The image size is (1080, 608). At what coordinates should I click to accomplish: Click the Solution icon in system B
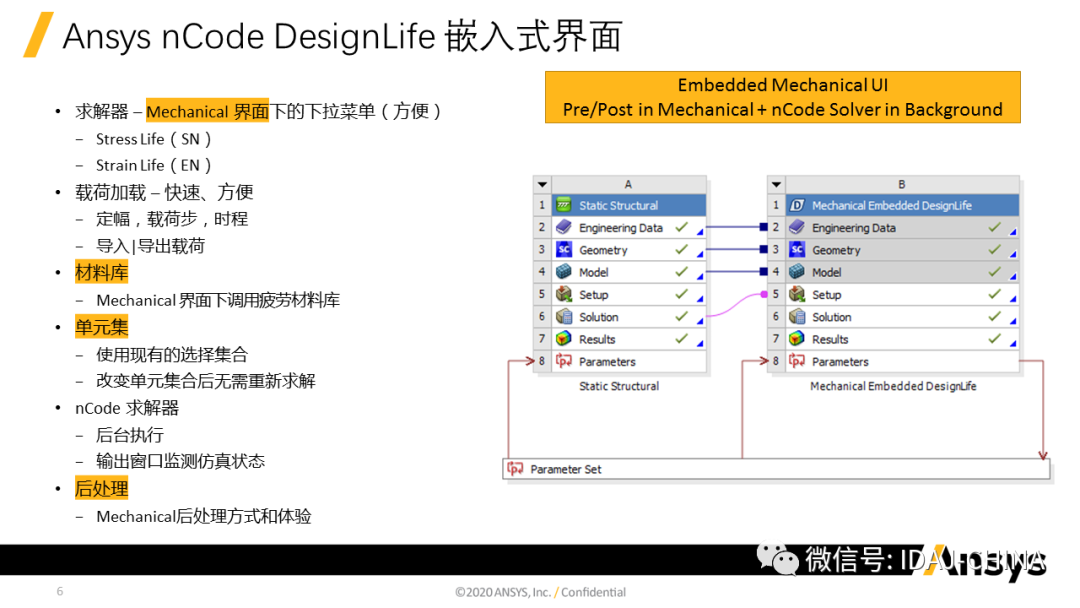click(797, 317)
